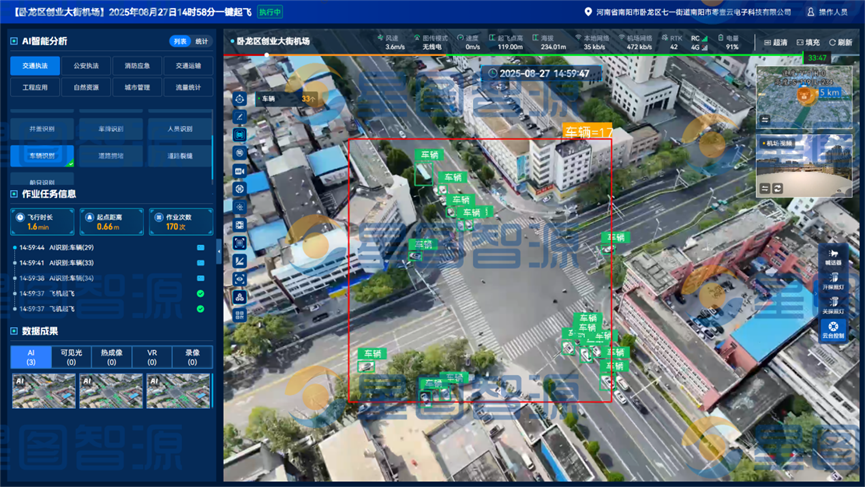Set video quality with 超清 button

pos(776,42)
